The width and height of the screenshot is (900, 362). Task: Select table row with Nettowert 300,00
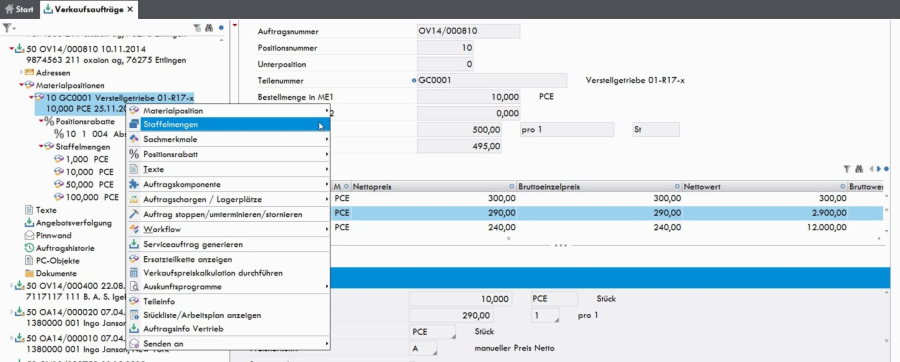pos(607,198)
